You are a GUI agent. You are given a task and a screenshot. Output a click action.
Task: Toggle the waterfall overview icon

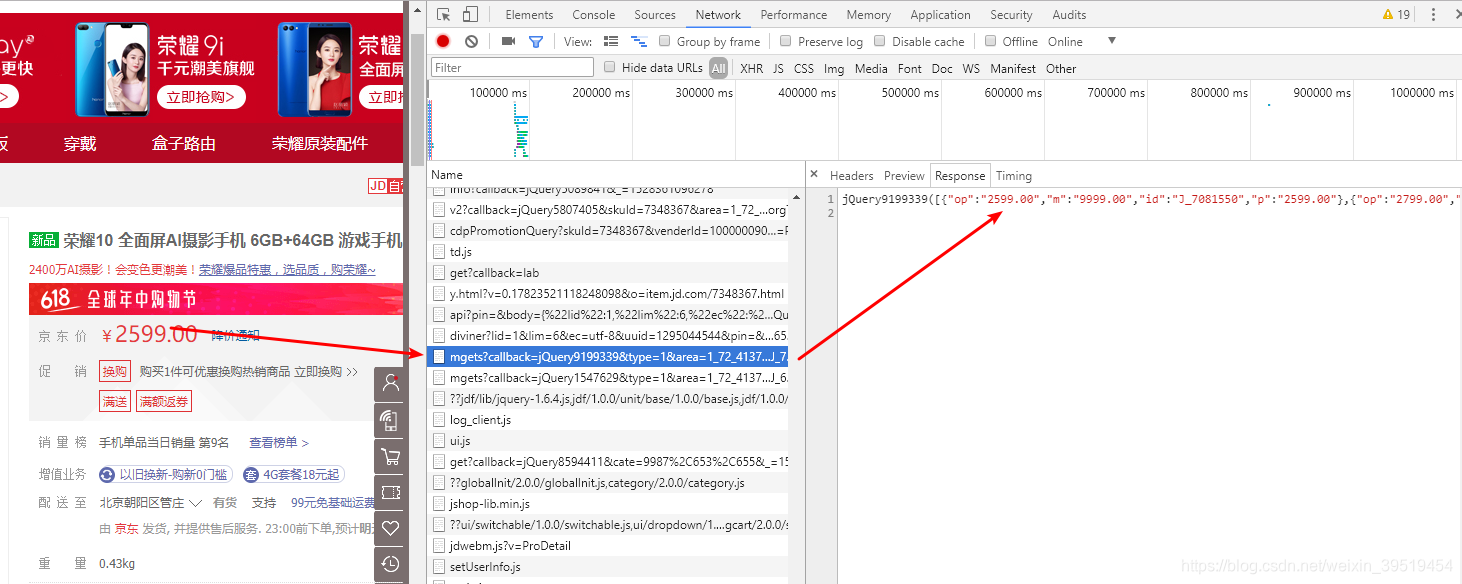point(638,41)
